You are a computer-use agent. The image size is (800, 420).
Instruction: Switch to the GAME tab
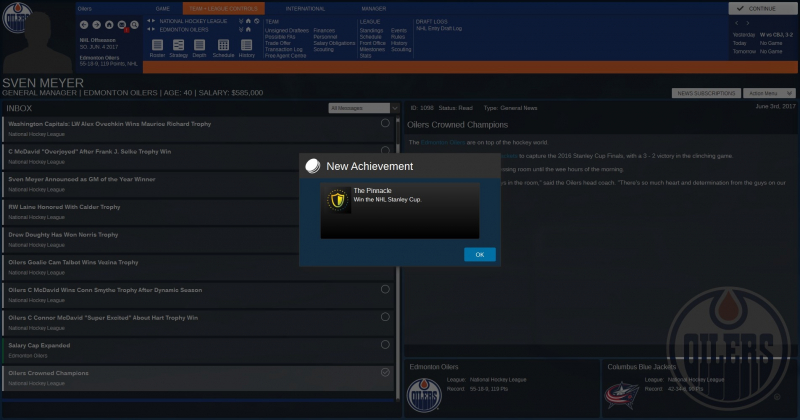(x=163, y=9)
